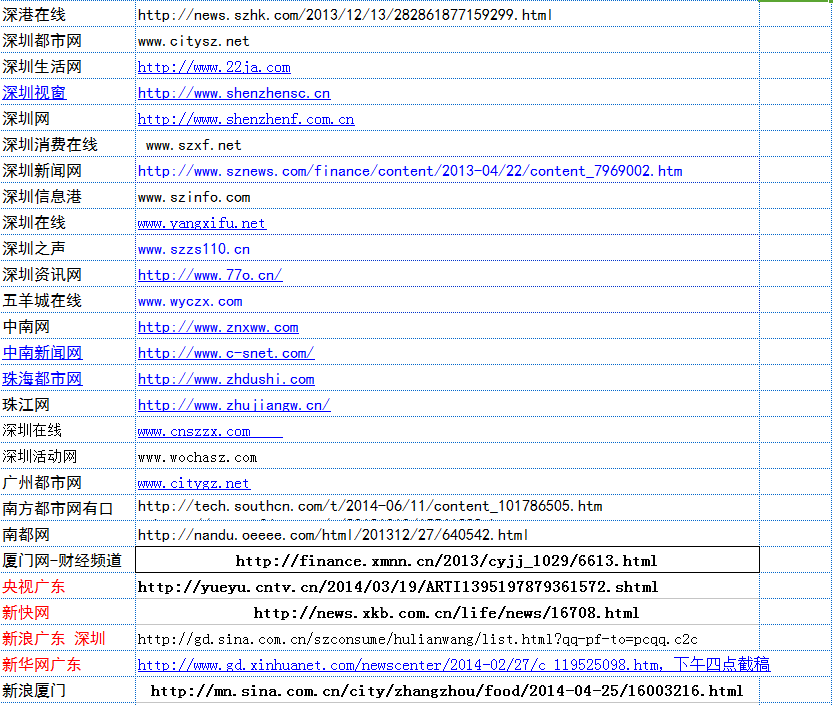Select the www.szxf.net cell
Viewport: 833px width, 705px height.
tap(447, 145)
